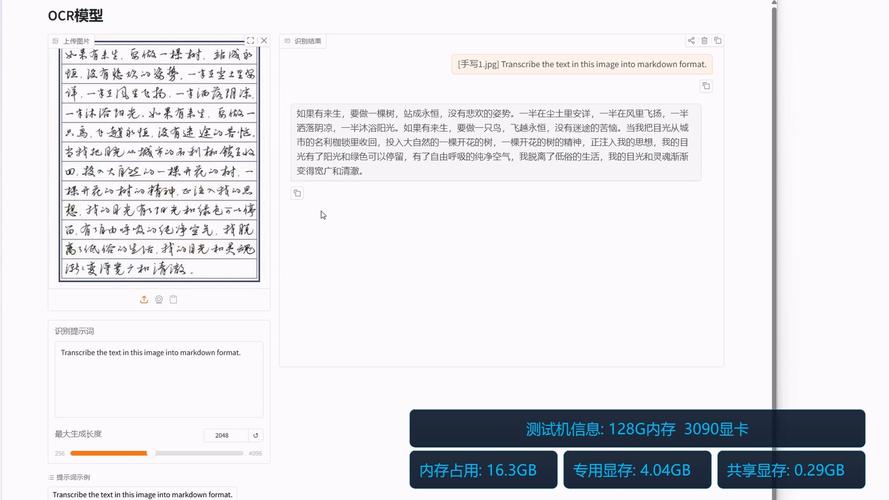Click the transcribed text starting '如果有来生'
The width and height of the screenshot is (889, 500).
[496, 142]
